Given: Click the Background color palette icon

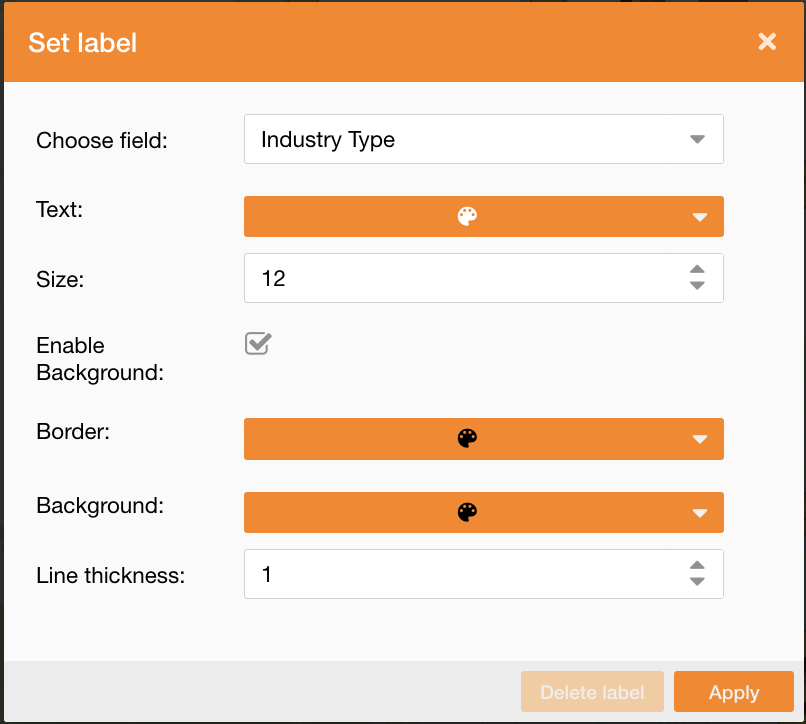Looking at the screenshot, I should [467, 513].
